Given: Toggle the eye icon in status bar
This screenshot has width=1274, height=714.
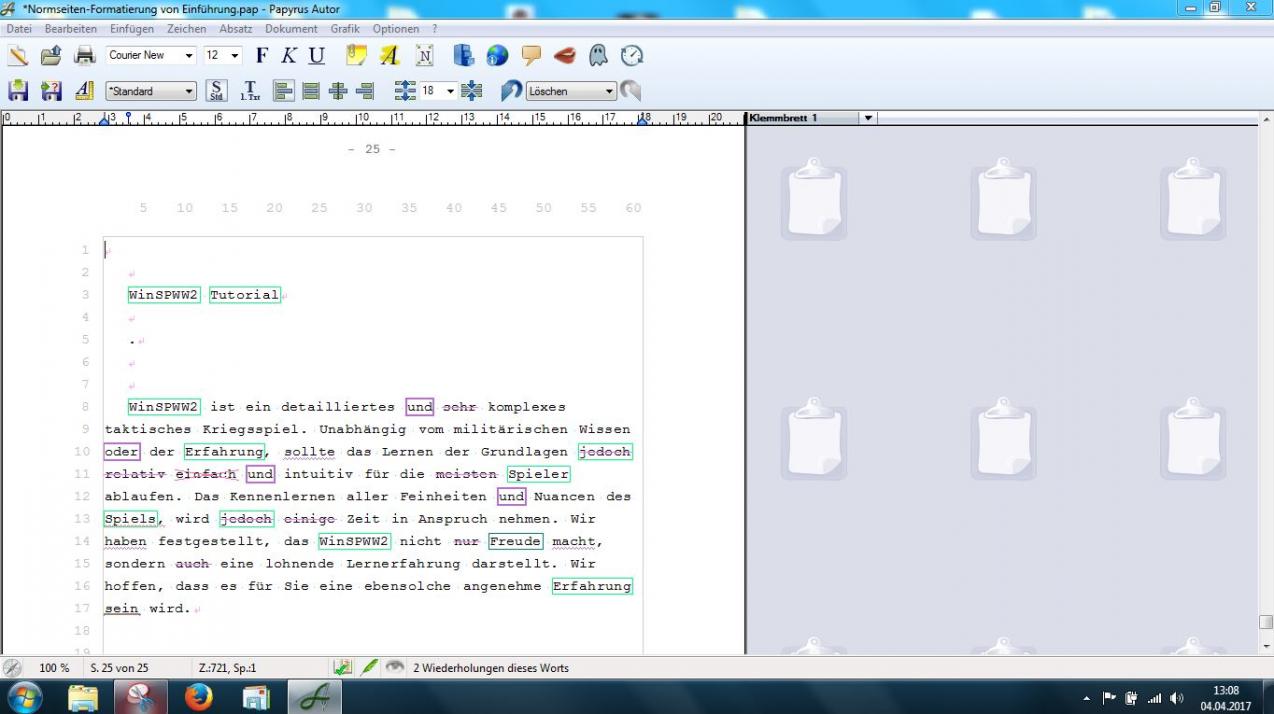Looking at the screenshot, I should (x=395, y=667).
